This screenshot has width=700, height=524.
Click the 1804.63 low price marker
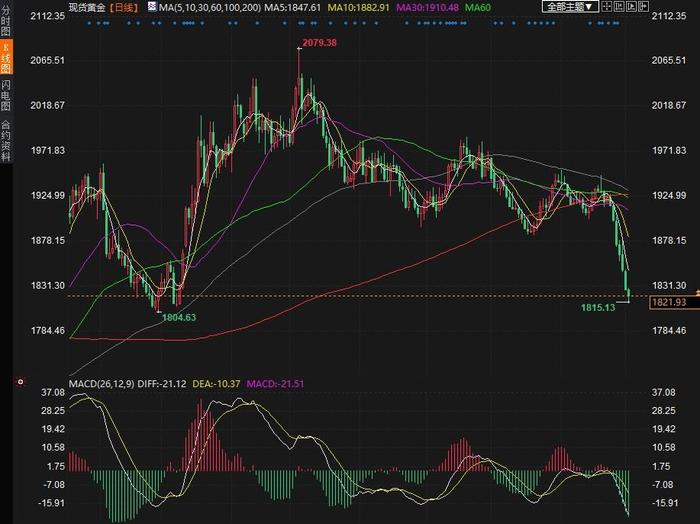coord(179,317)
